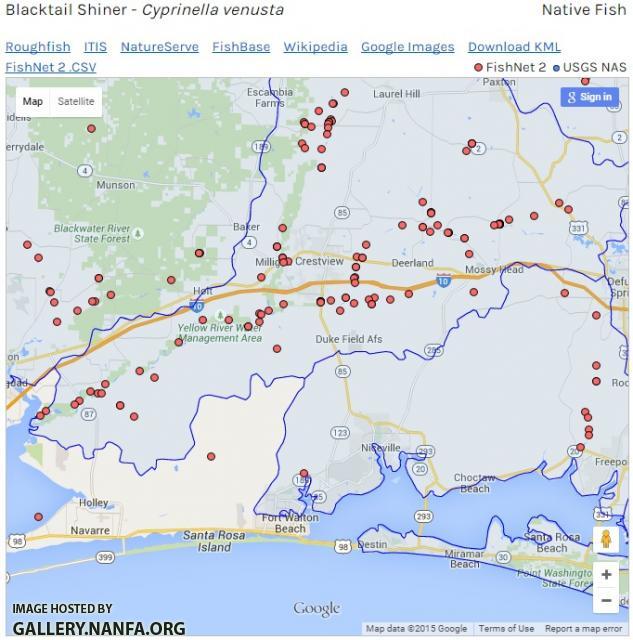Screen dimensions: 633x640
Task: Zoom in with the plus button
Action: tap(606, 574)
